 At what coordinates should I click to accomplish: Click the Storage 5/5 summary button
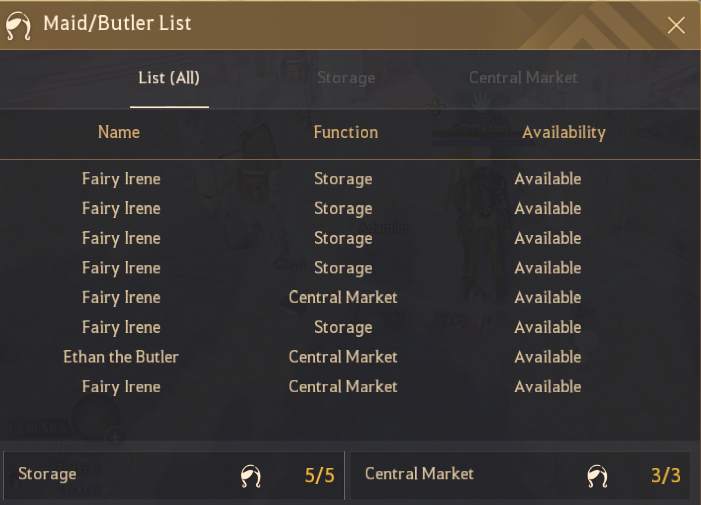point(174,475)
